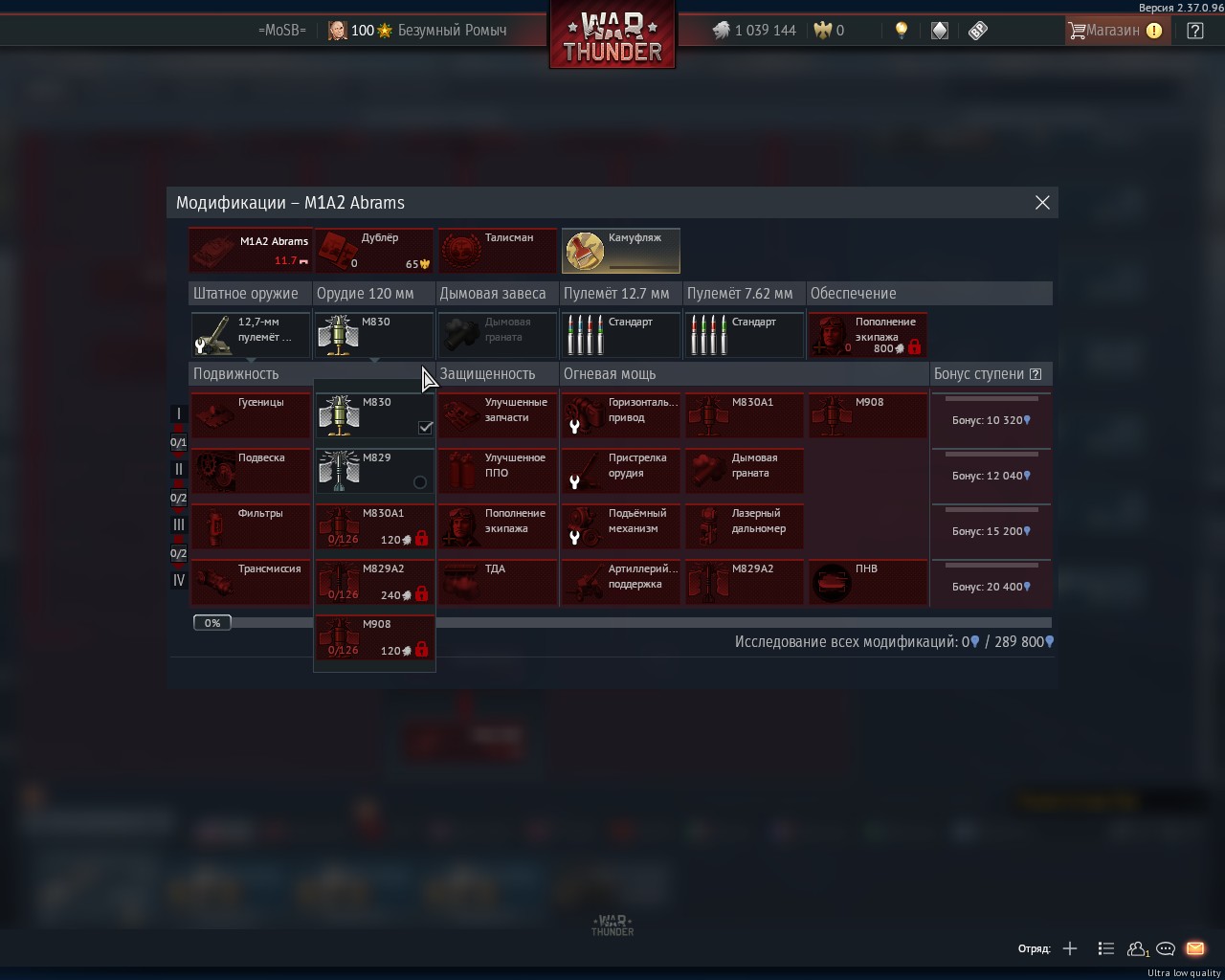
Task: Click the Дублёр backup vehicle button
Action: (x=374, y=251)
